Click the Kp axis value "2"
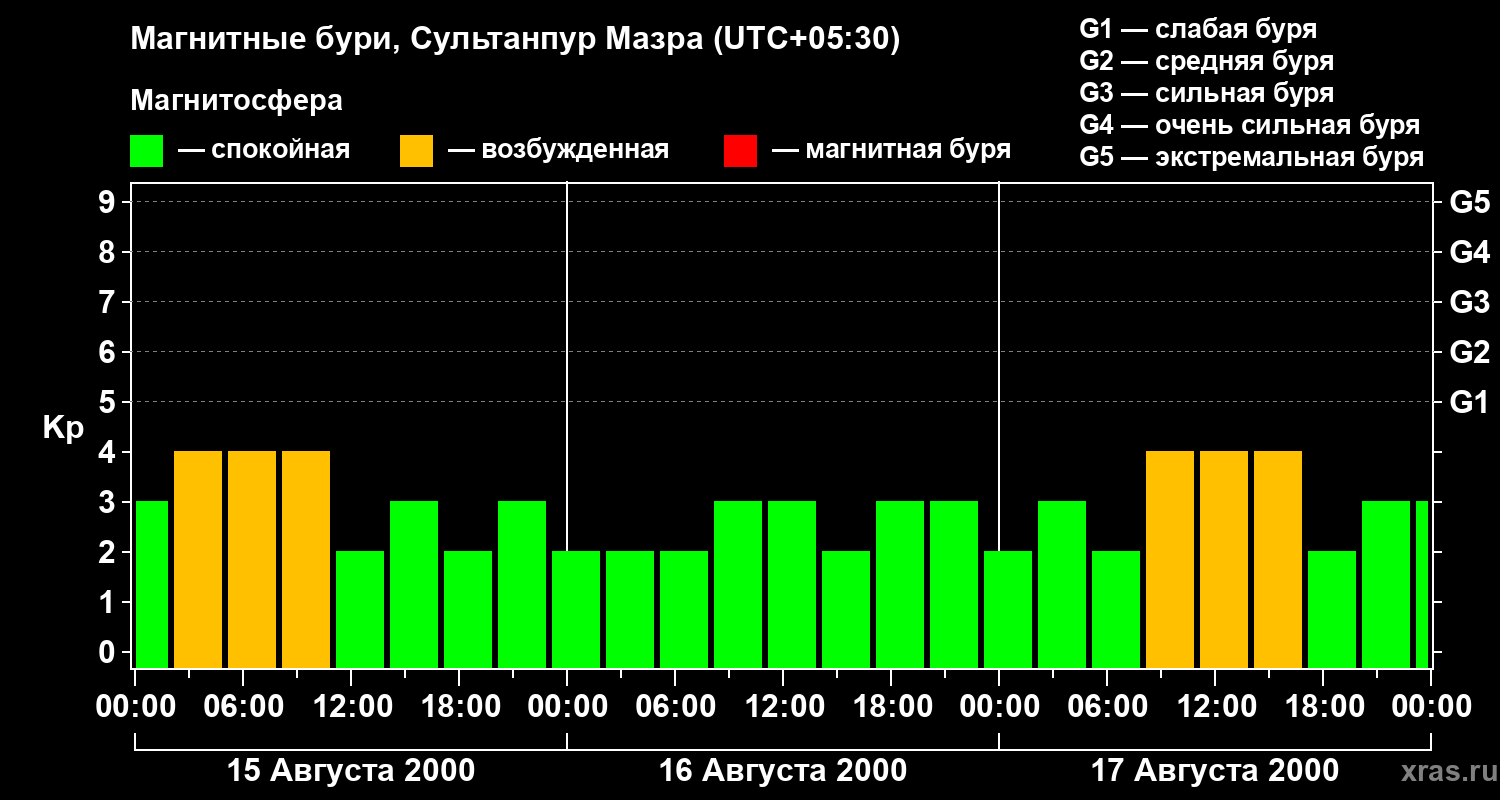The image size is (1500, 800). pyautogui.click(x=109, y=552)
